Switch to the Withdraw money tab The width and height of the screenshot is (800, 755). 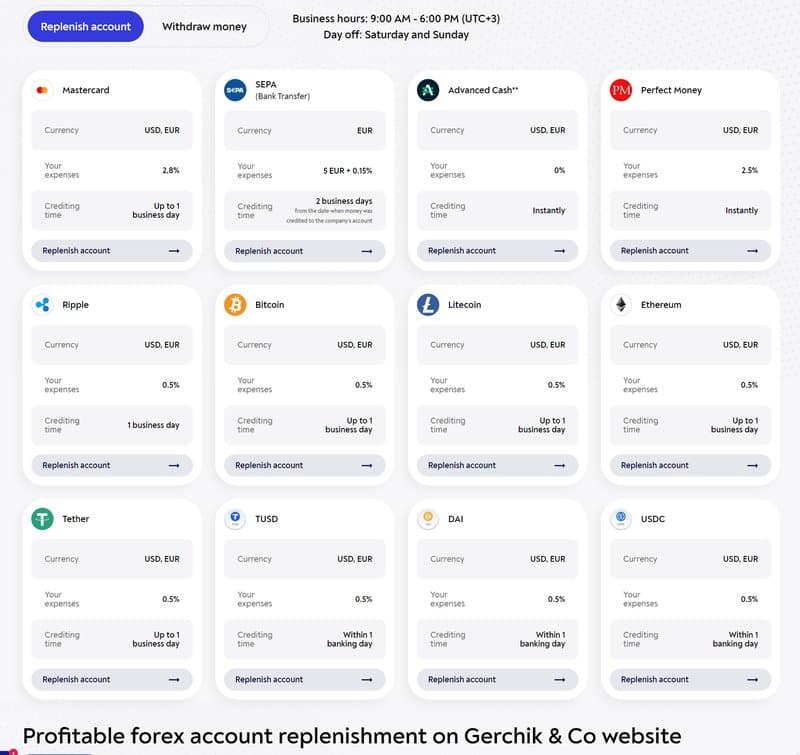click(202, 27)
